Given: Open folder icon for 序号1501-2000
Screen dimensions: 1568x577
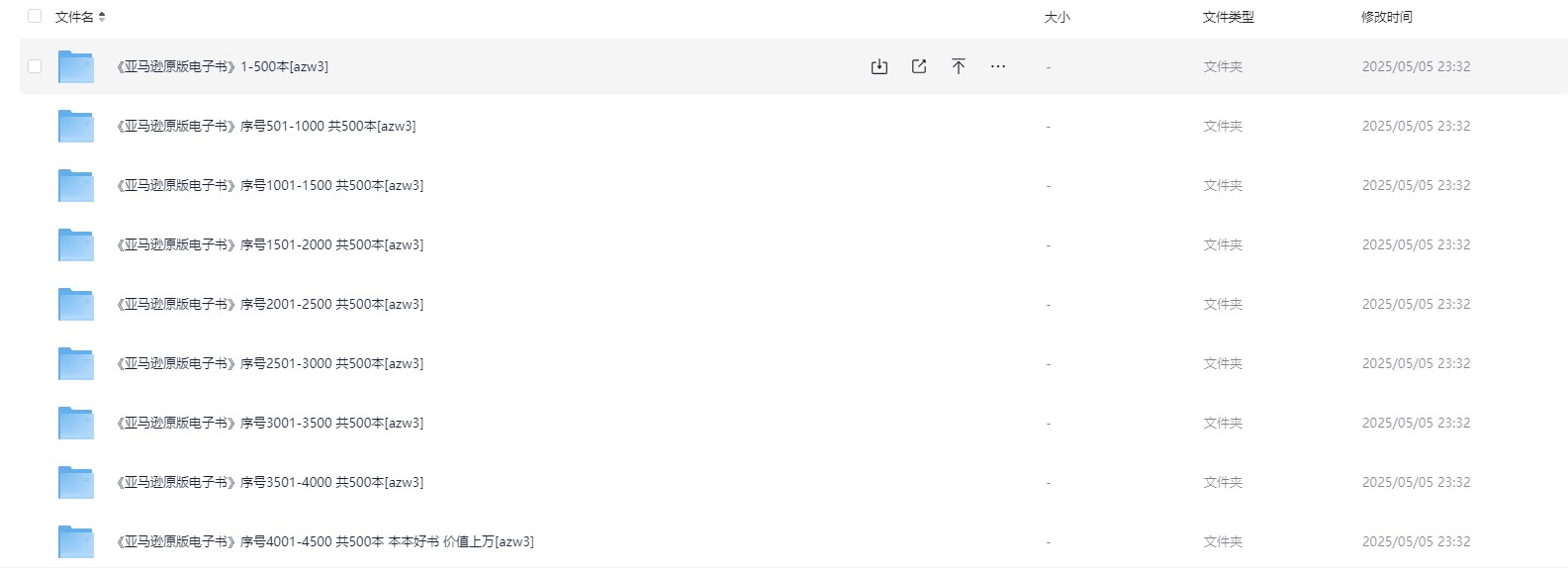Looking at the screenshot, I should (76, 244).
